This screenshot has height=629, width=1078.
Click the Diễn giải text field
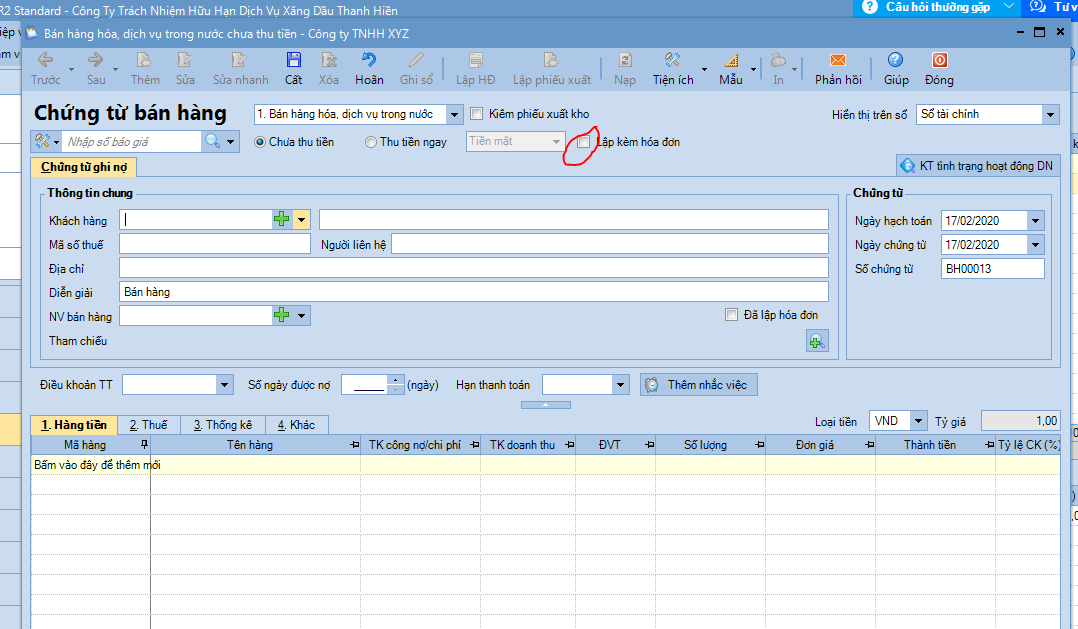point(473,292)
